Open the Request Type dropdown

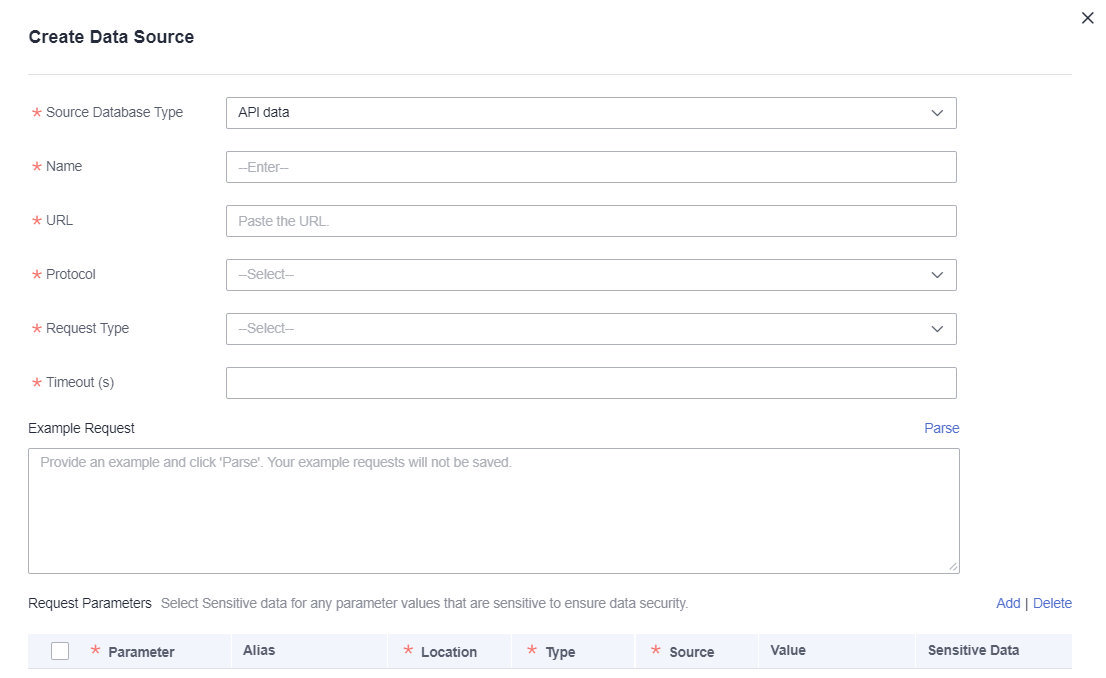[x=591, y=329]
